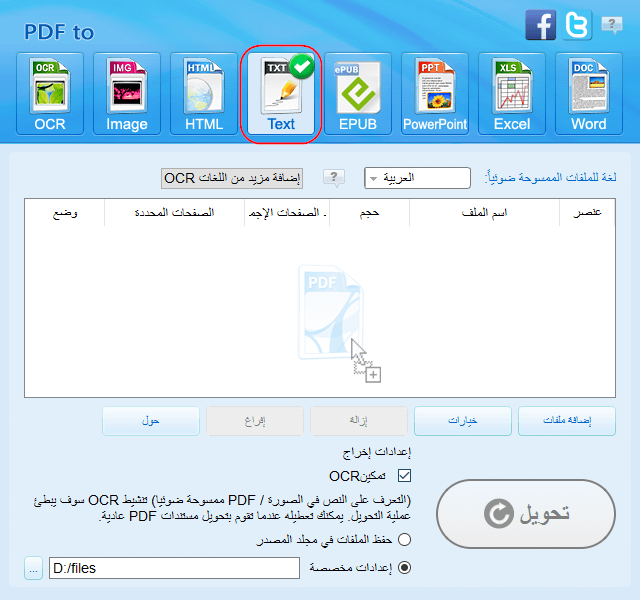The height and width of the screenshot is (600, 640).
Task: Select the Text output format
Action: coord(281,94)
